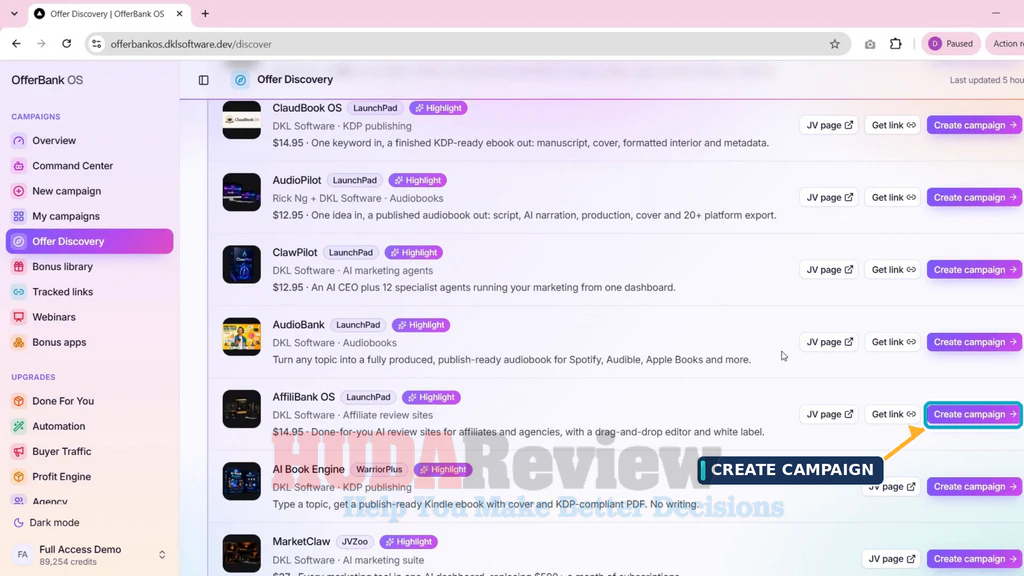
Task: Go to My campaigns
Action: 89,216
